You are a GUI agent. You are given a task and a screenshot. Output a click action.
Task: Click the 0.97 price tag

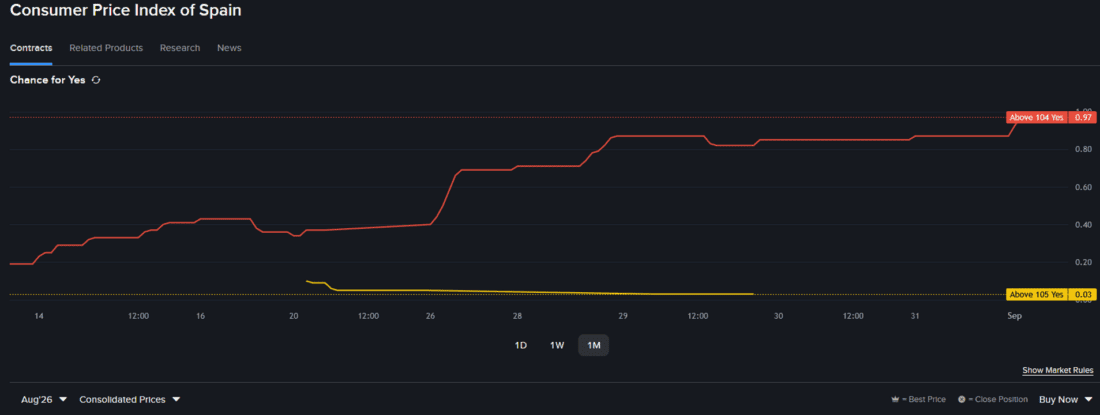(x=1082, y=118)
